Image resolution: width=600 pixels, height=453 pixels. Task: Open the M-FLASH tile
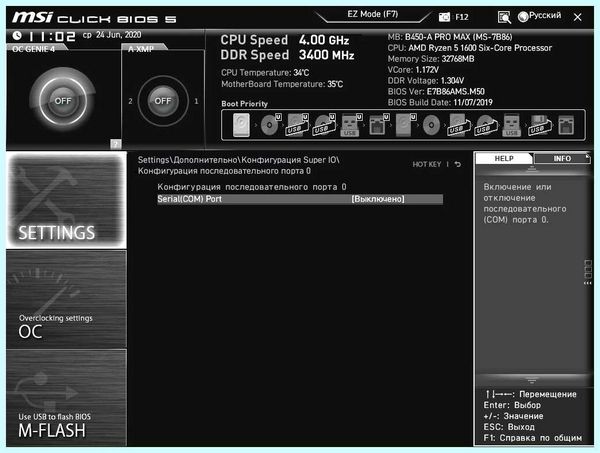click(x=66, y=398)
